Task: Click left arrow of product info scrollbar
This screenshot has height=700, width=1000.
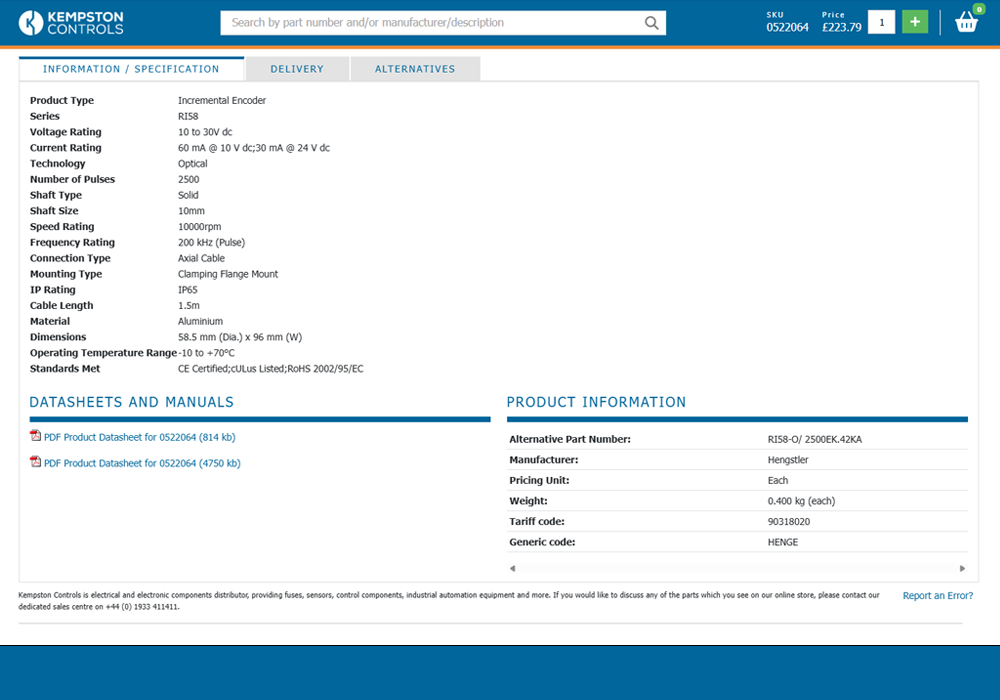Action: [512, 568]
